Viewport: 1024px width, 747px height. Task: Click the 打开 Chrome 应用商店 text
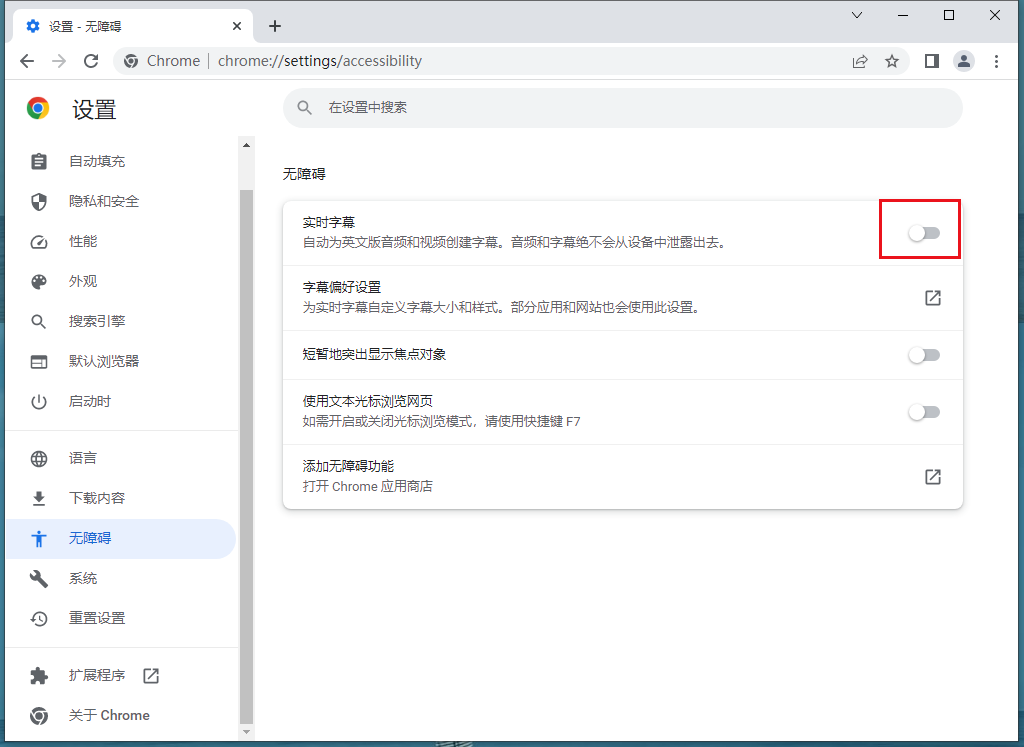[368, 486]
